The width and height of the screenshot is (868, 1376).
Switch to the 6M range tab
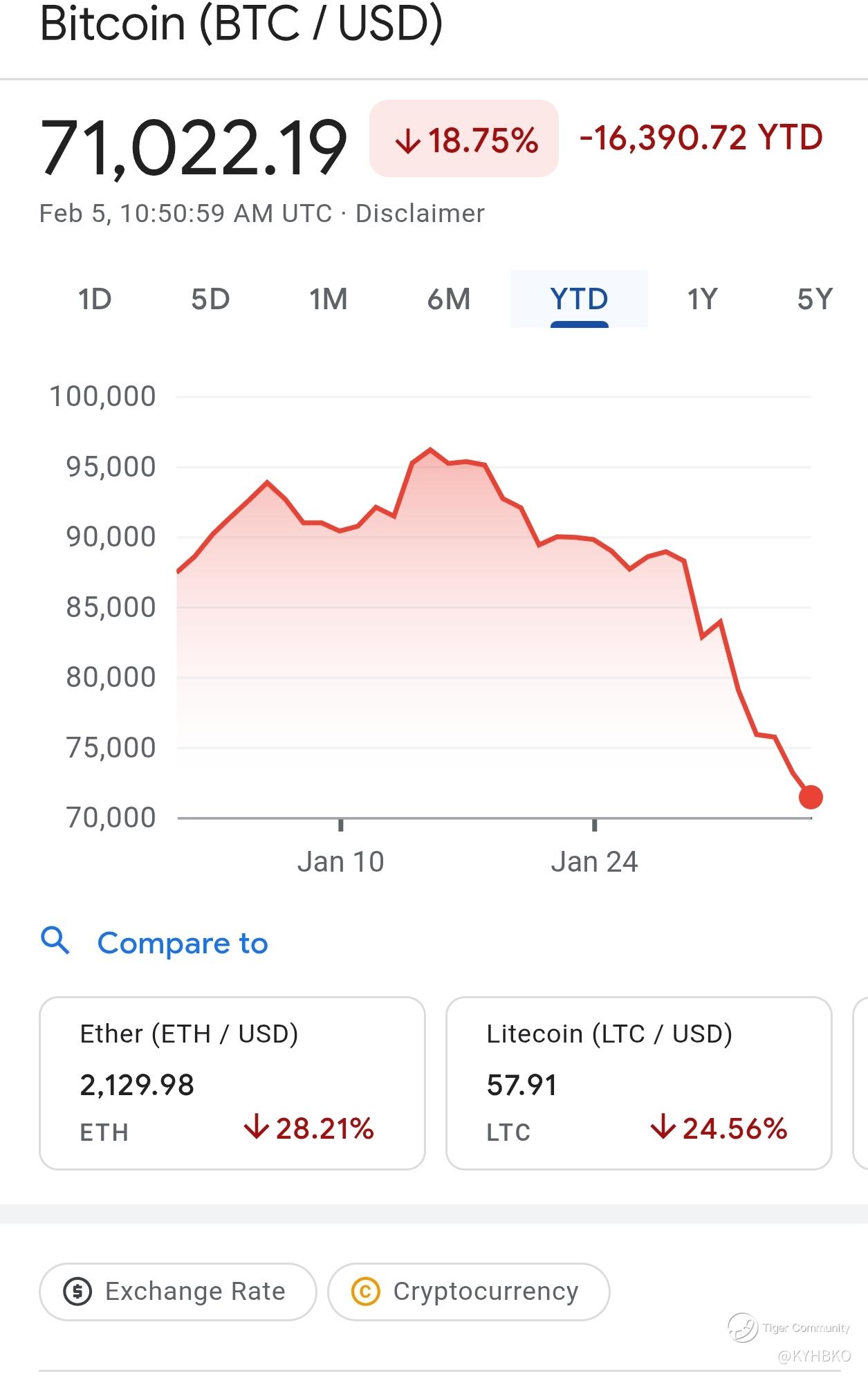(x=449, y=300)
